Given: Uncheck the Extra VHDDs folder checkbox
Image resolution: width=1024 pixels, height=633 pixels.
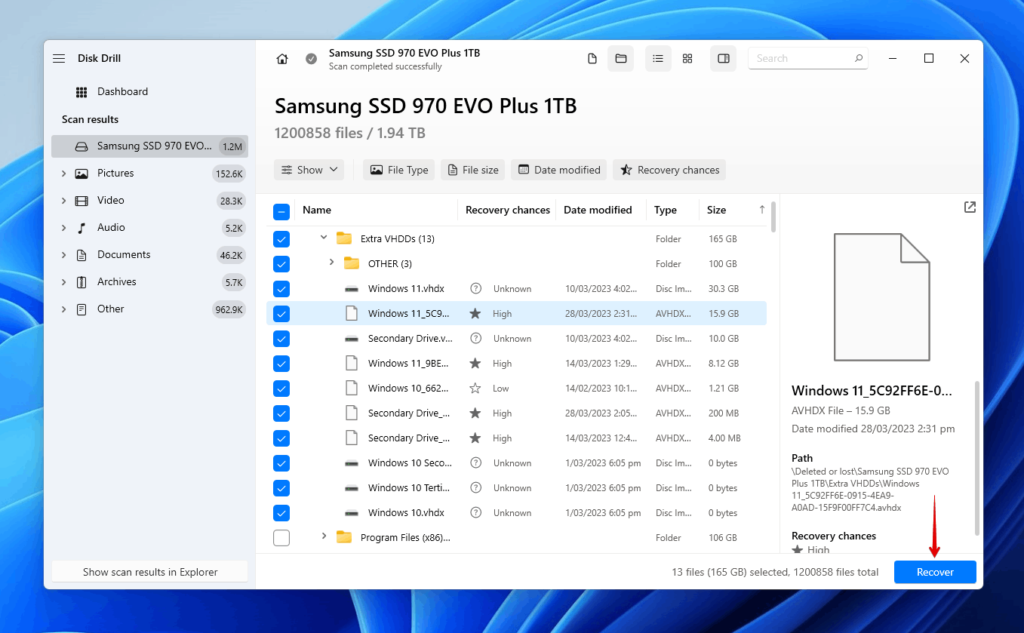Looking at the screenshot, I should 281,238.
